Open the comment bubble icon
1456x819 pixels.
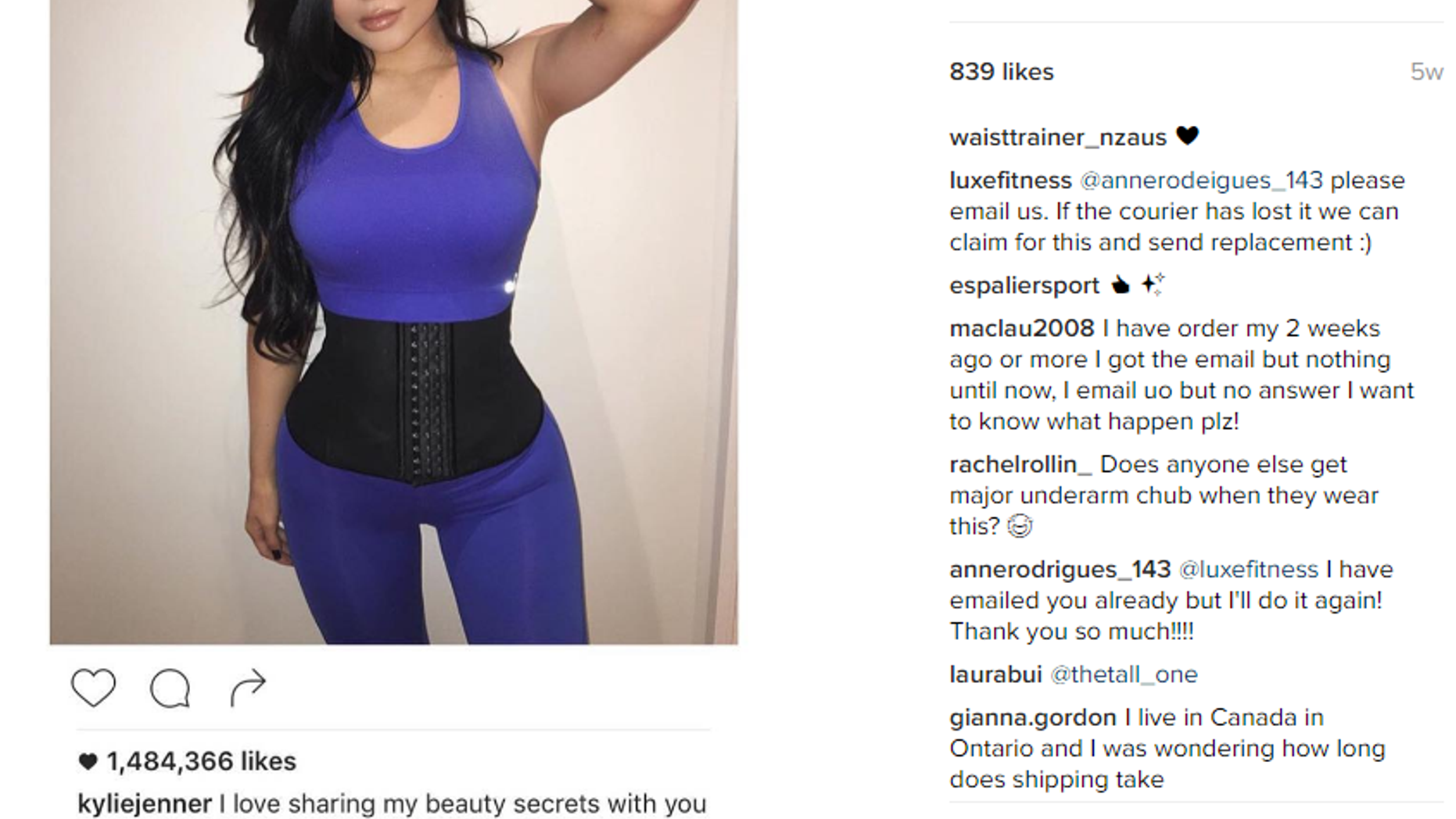(x=170, y=688)
